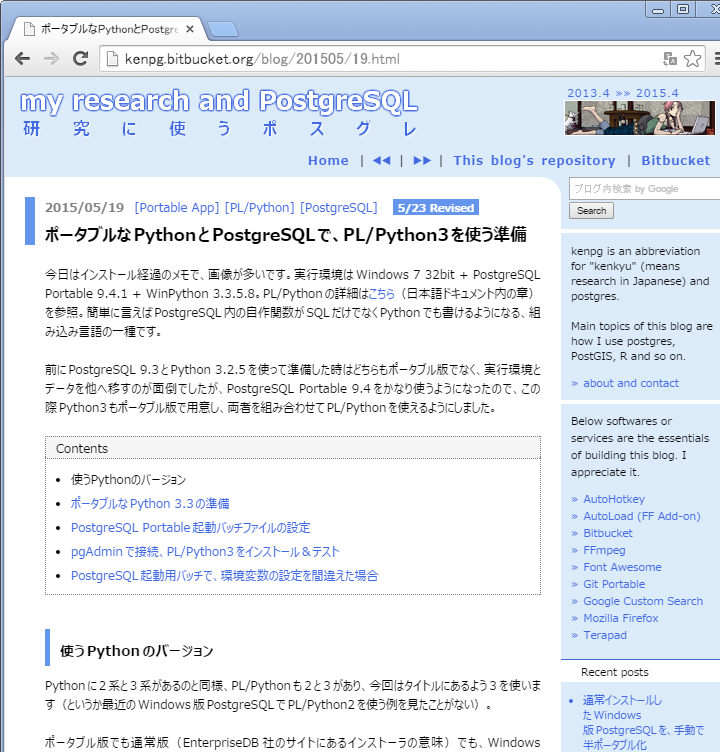
Task: Open the [PostgreSQL] tag link
Action: pos(339,208)
